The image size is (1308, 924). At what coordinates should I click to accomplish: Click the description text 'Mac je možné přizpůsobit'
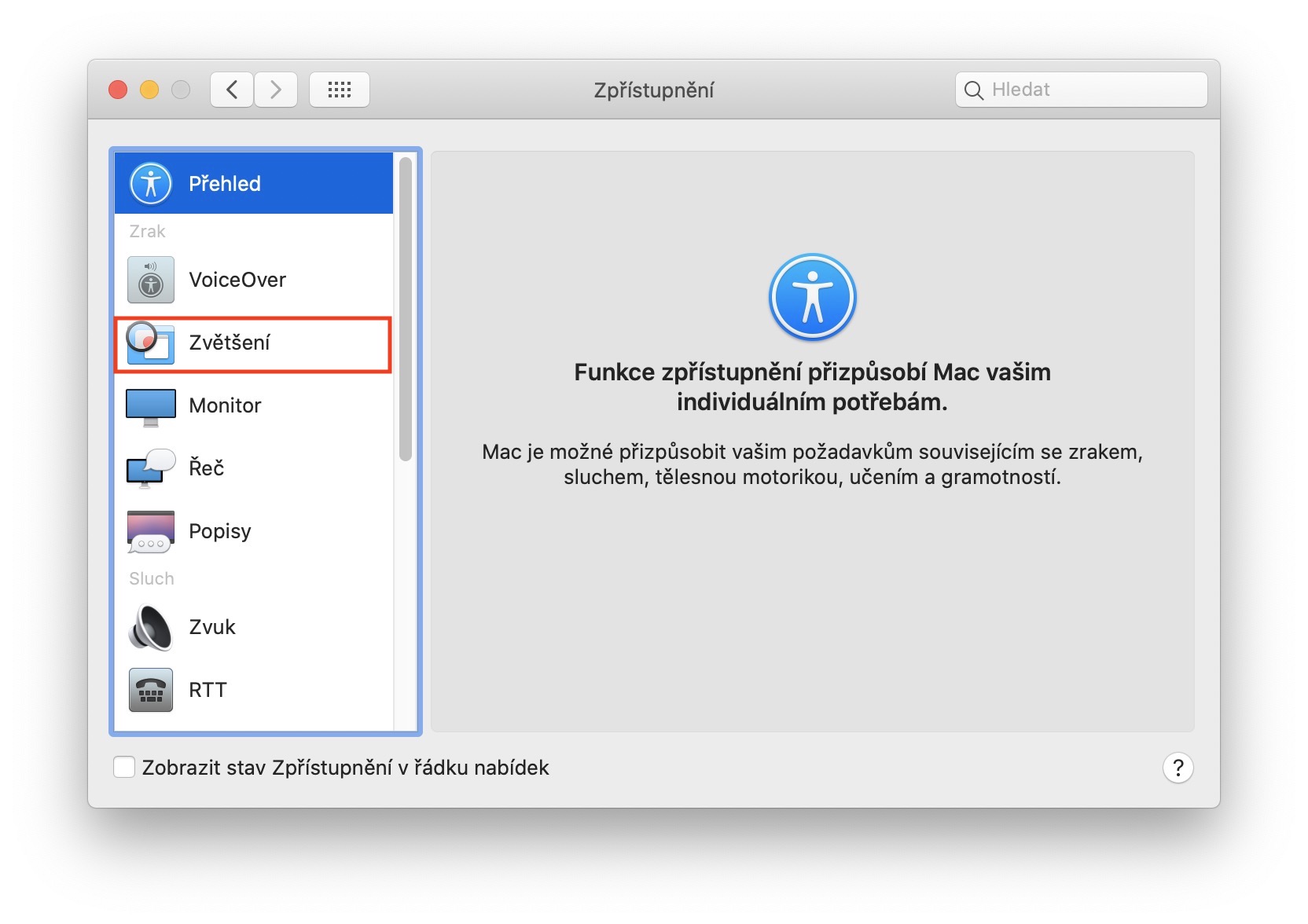point(812,464)
